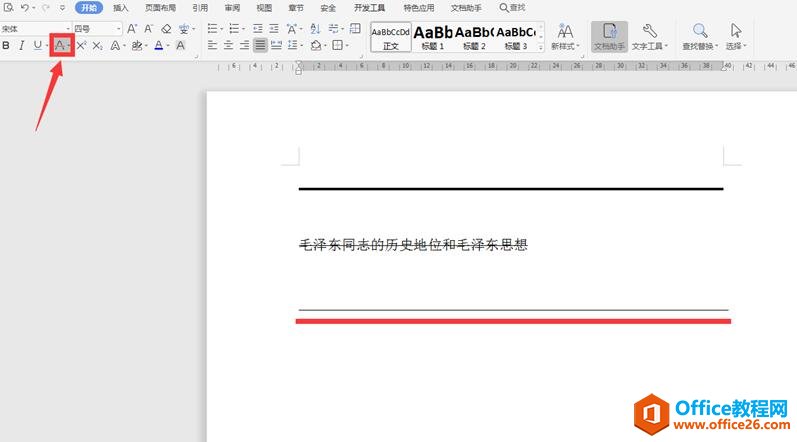Switch to the 插入 tab
This screenshot has height=442, width=797.
pos(120,8)
